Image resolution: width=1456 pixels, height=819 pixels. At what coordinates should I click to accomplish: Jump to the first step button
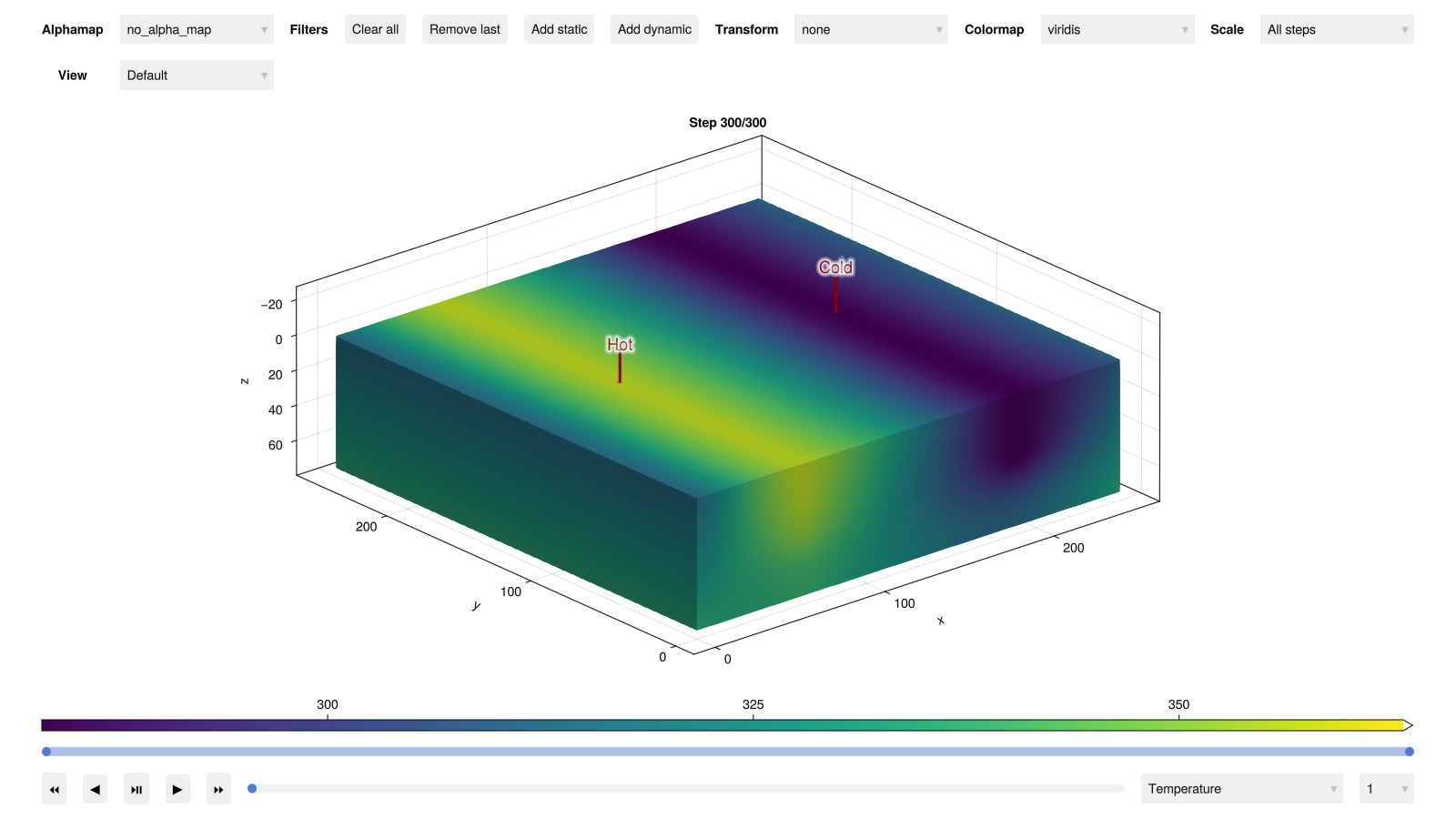54,789
